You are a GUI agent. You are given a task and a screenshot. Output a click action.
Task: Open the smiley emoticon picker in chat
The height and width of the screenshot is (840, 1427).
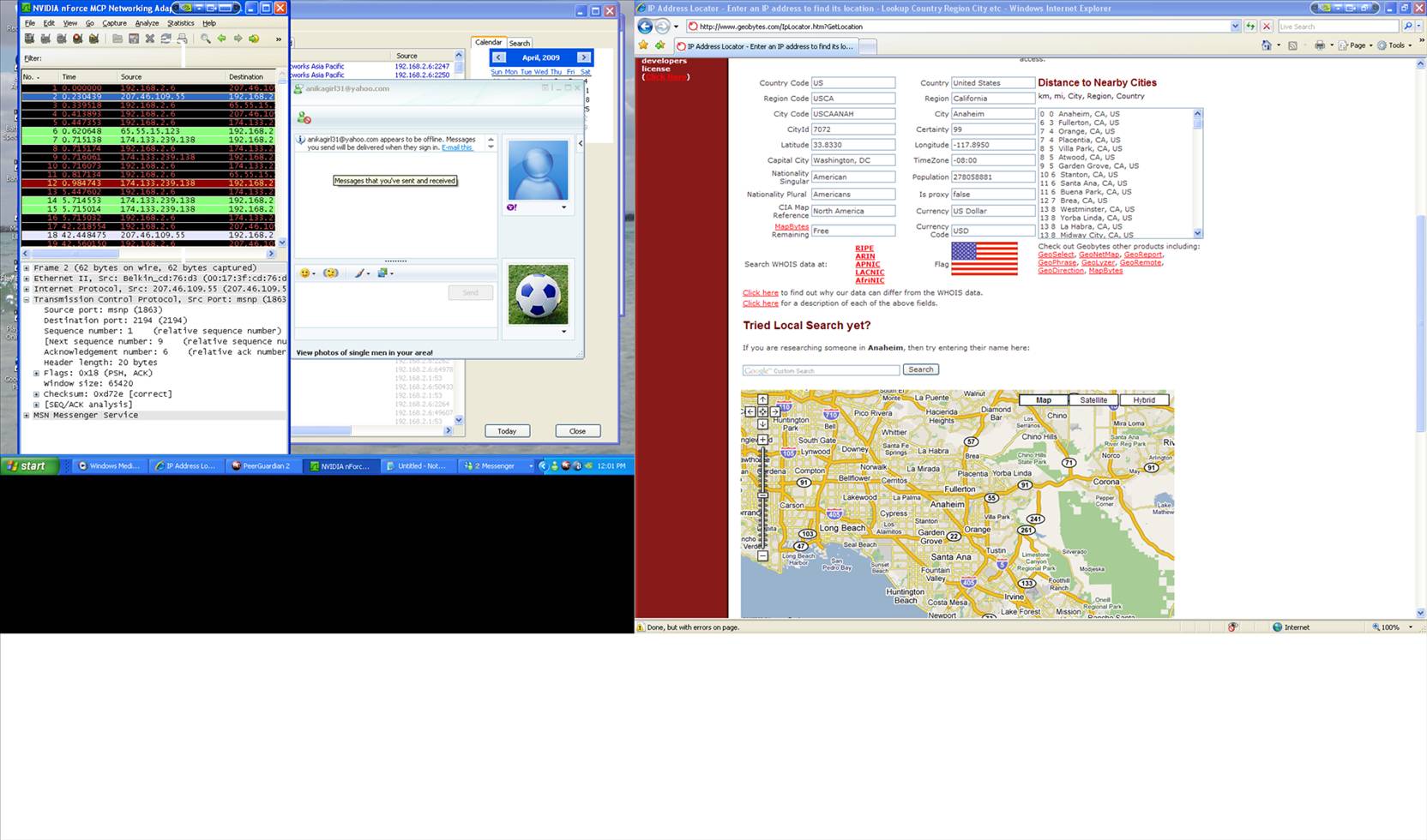(306, 273)
